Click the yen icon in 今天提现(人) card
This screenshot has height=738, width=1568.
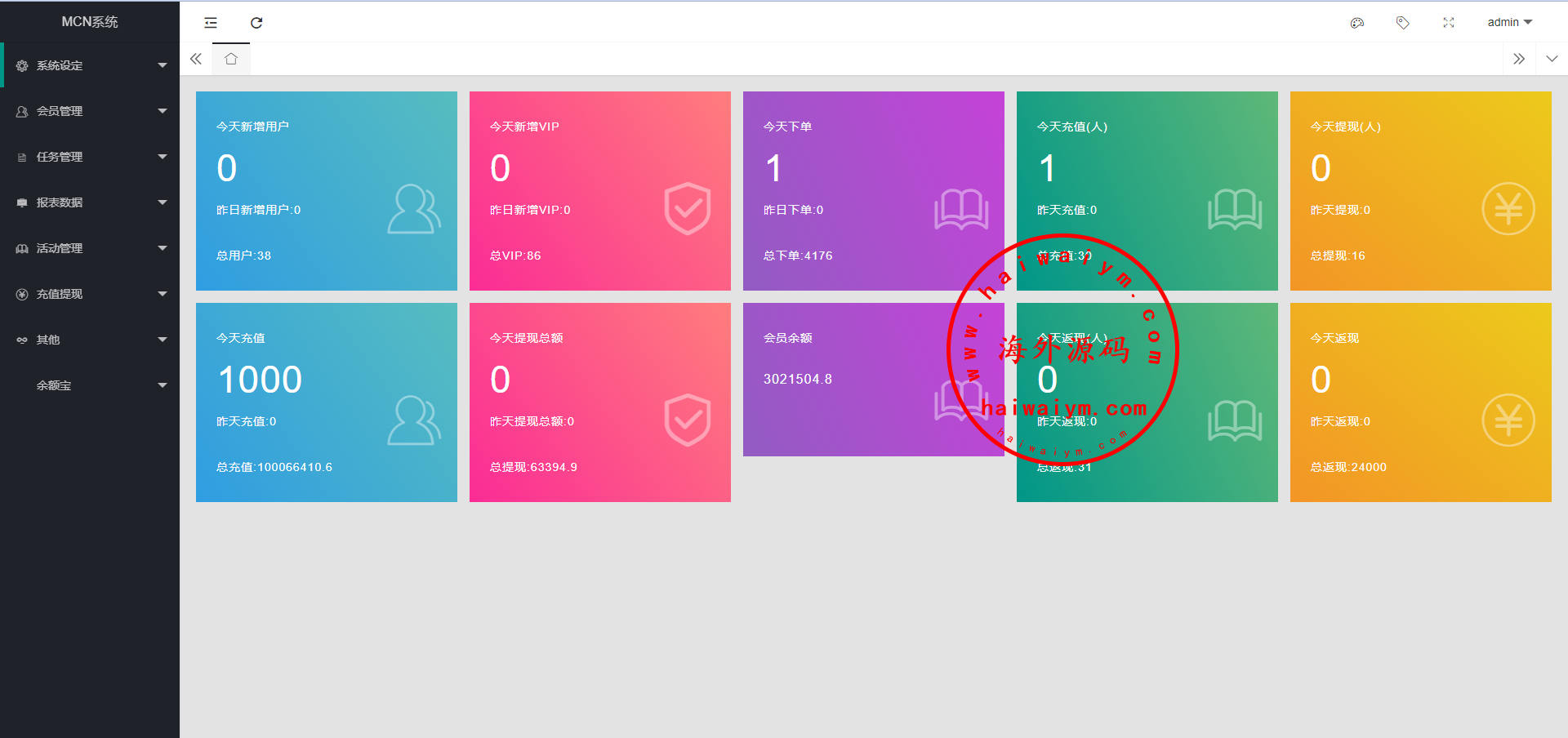click(x=1508, y=209)
